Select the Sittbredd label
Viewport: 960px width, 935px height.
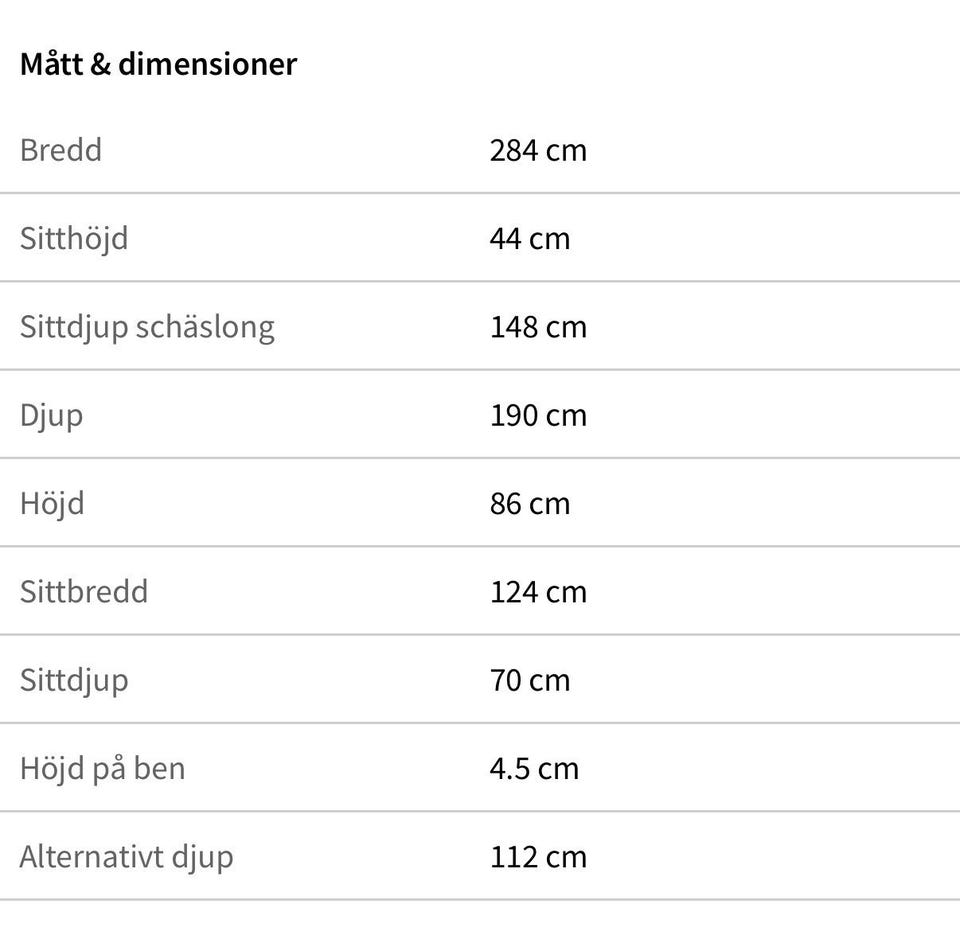click(x=84, y=592)
